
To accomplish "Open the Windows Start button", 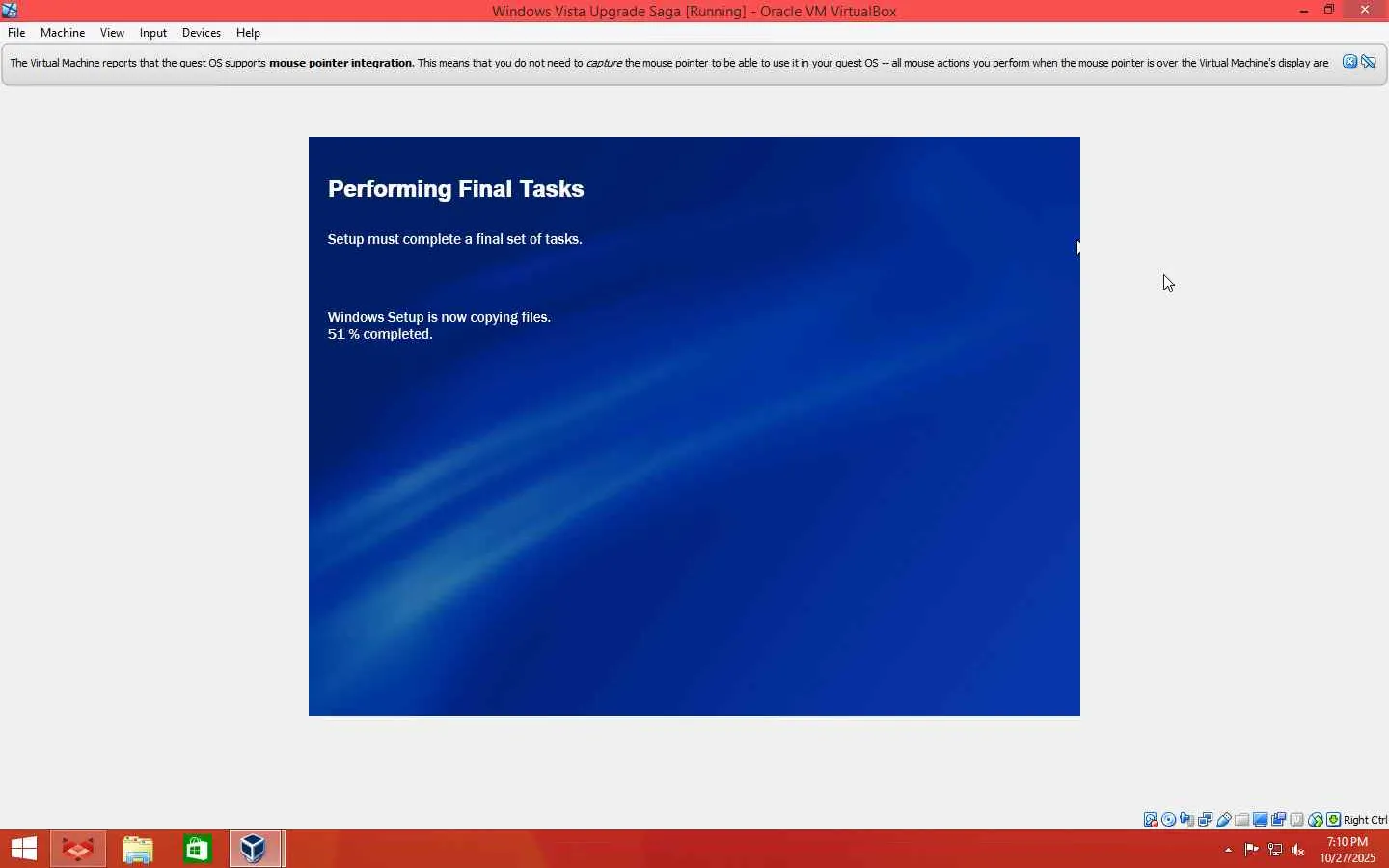I will (24, 849).
